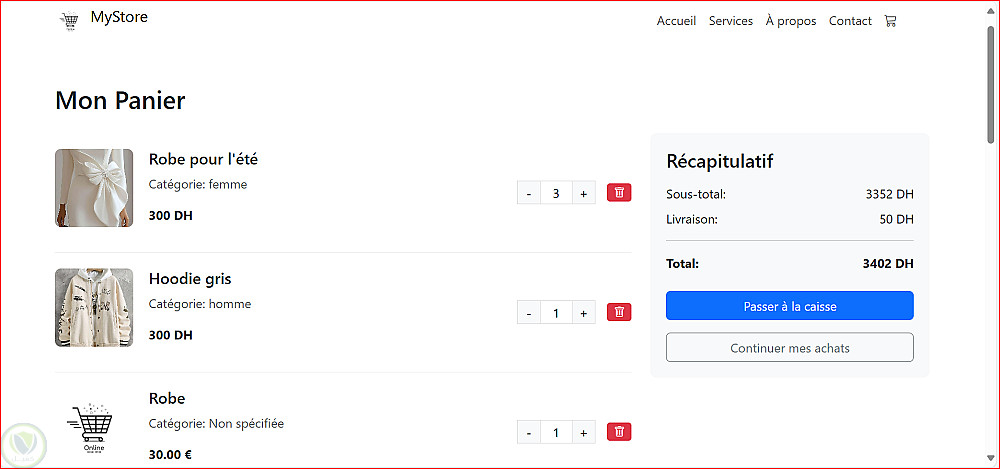Delete the Robe item with trash icon
1000x469 pixels.
coord(619,432)
